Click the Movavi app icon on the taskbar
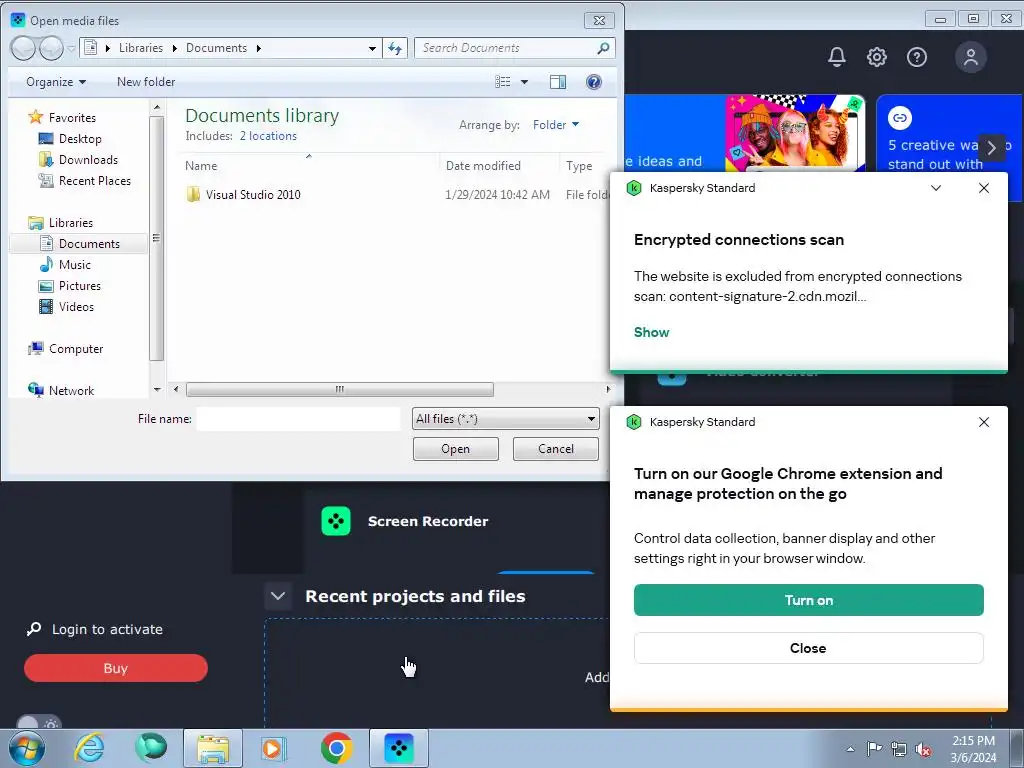The image size is (1024, 768). 399,748
